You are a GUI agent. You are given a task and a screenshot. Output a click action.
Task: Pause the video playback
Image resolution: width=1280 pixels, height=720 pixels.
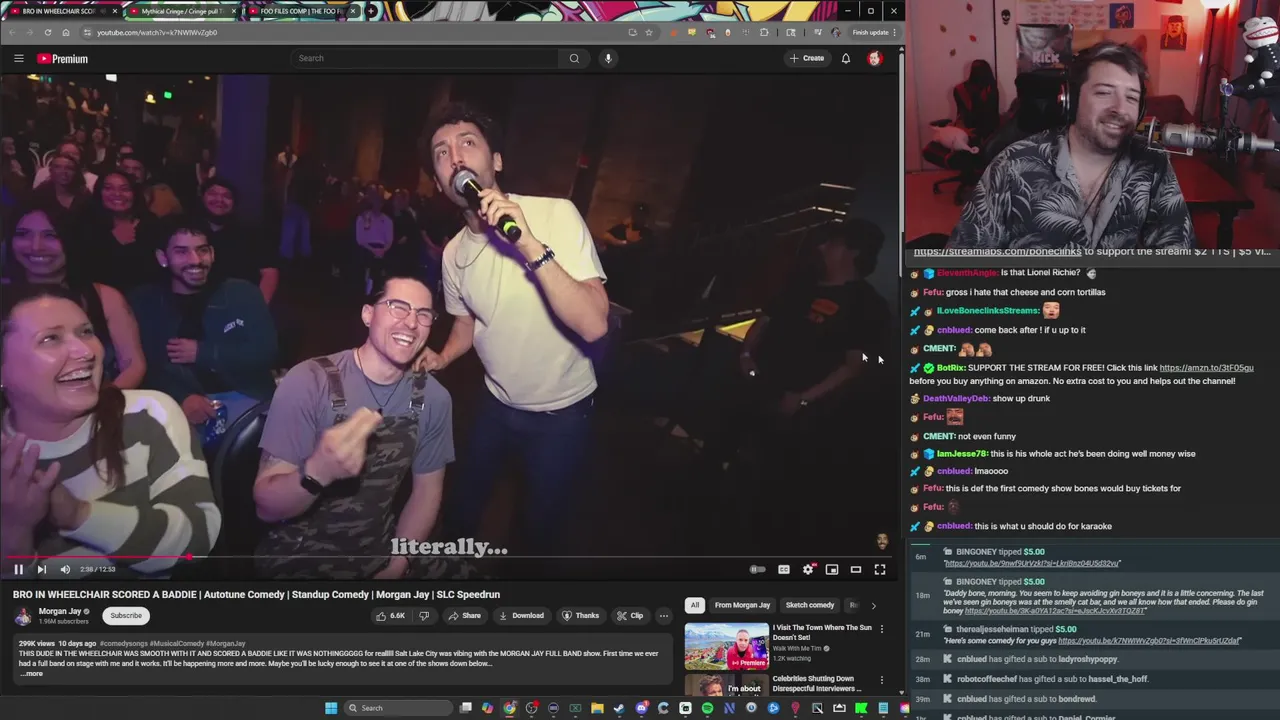pyautogui.click(x=18, y=569)
